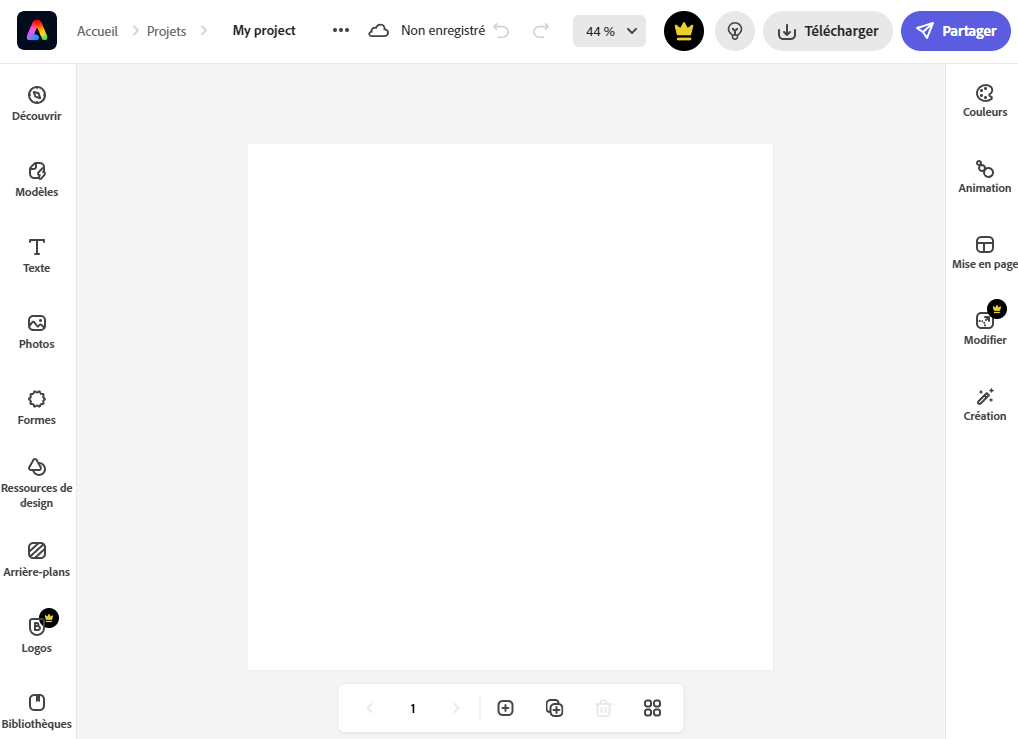The height and width of the screenshot is (739, 1018).
Task: Click the Adobe Express home logo
Action: (37, 31)
